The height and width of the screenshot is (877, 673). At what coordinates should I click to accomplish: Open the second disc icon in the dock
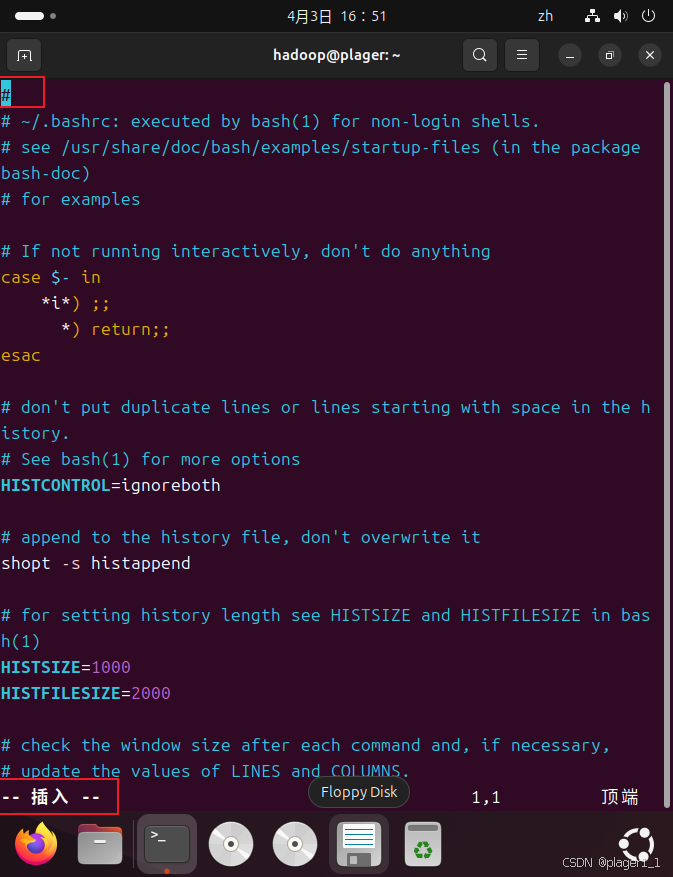coord(294,844)
